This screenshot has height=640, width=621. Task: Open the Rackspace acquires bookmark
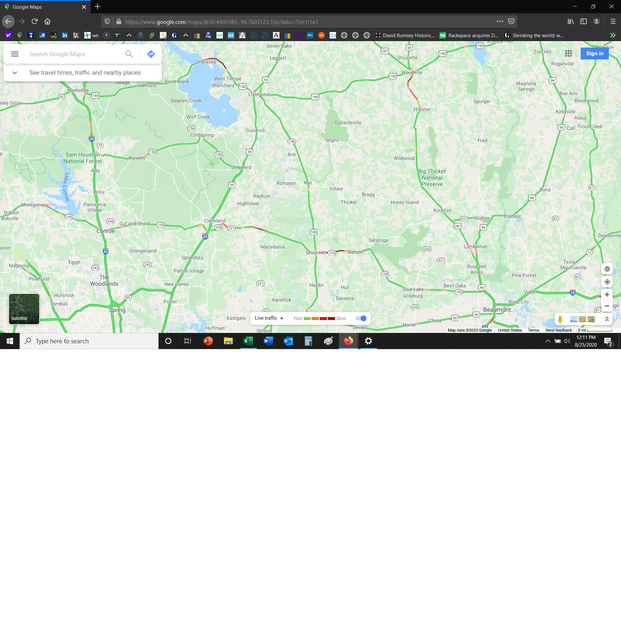point(469,36)
